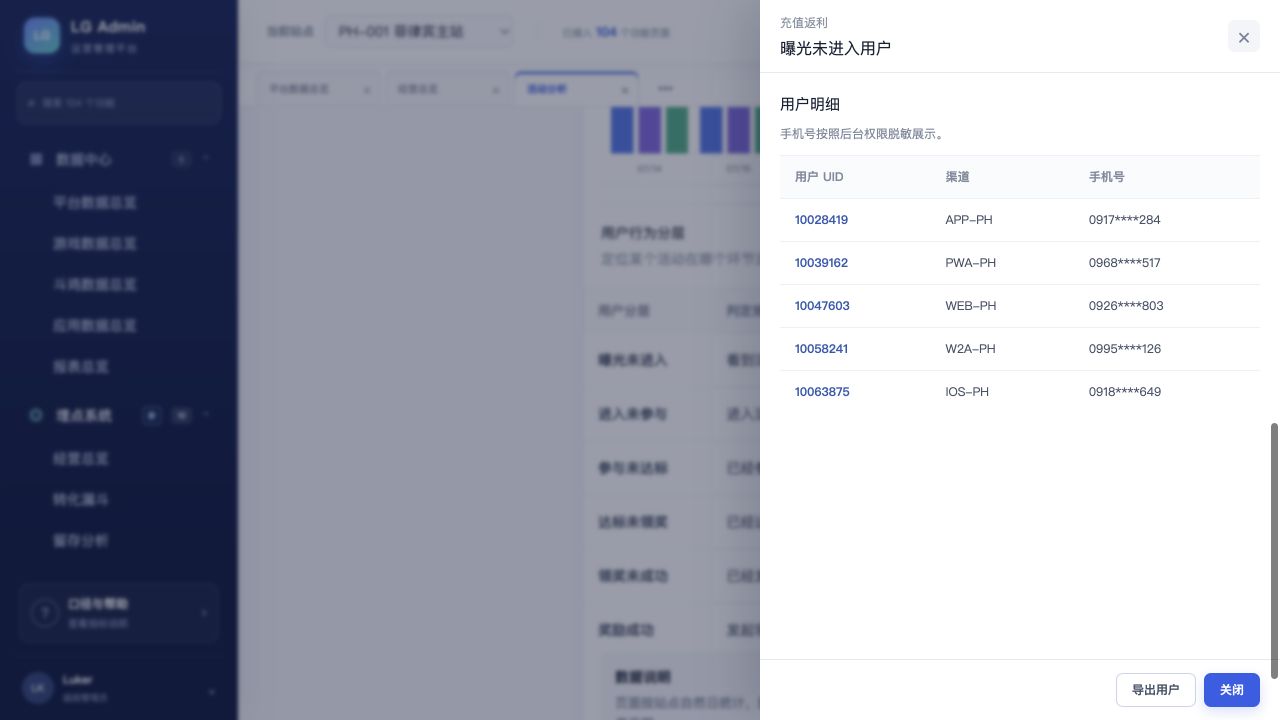Image resolution: width=1280 pixels, height=720 pixels.
Task: Open 报表总览 in the sidebar
Action: pos(81,367)
